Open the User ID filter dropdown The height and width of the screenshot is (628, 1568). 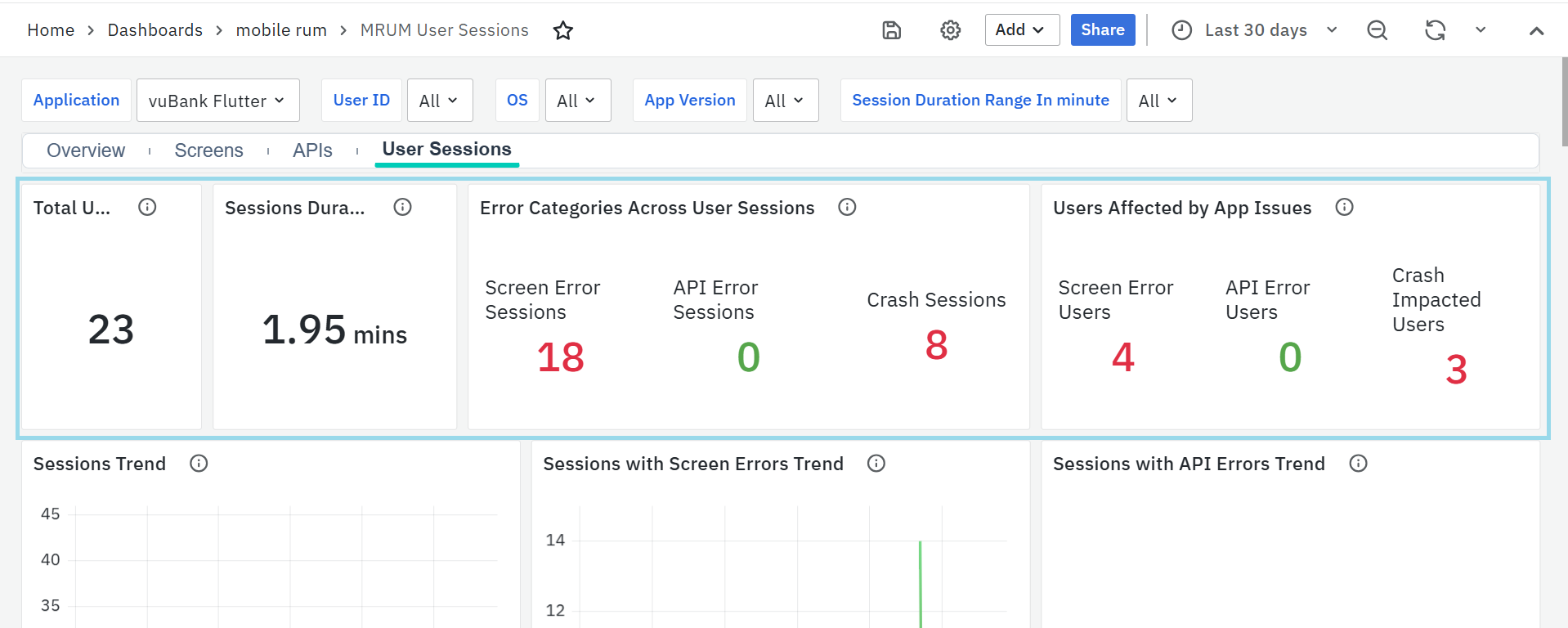(x=439, y=101)
